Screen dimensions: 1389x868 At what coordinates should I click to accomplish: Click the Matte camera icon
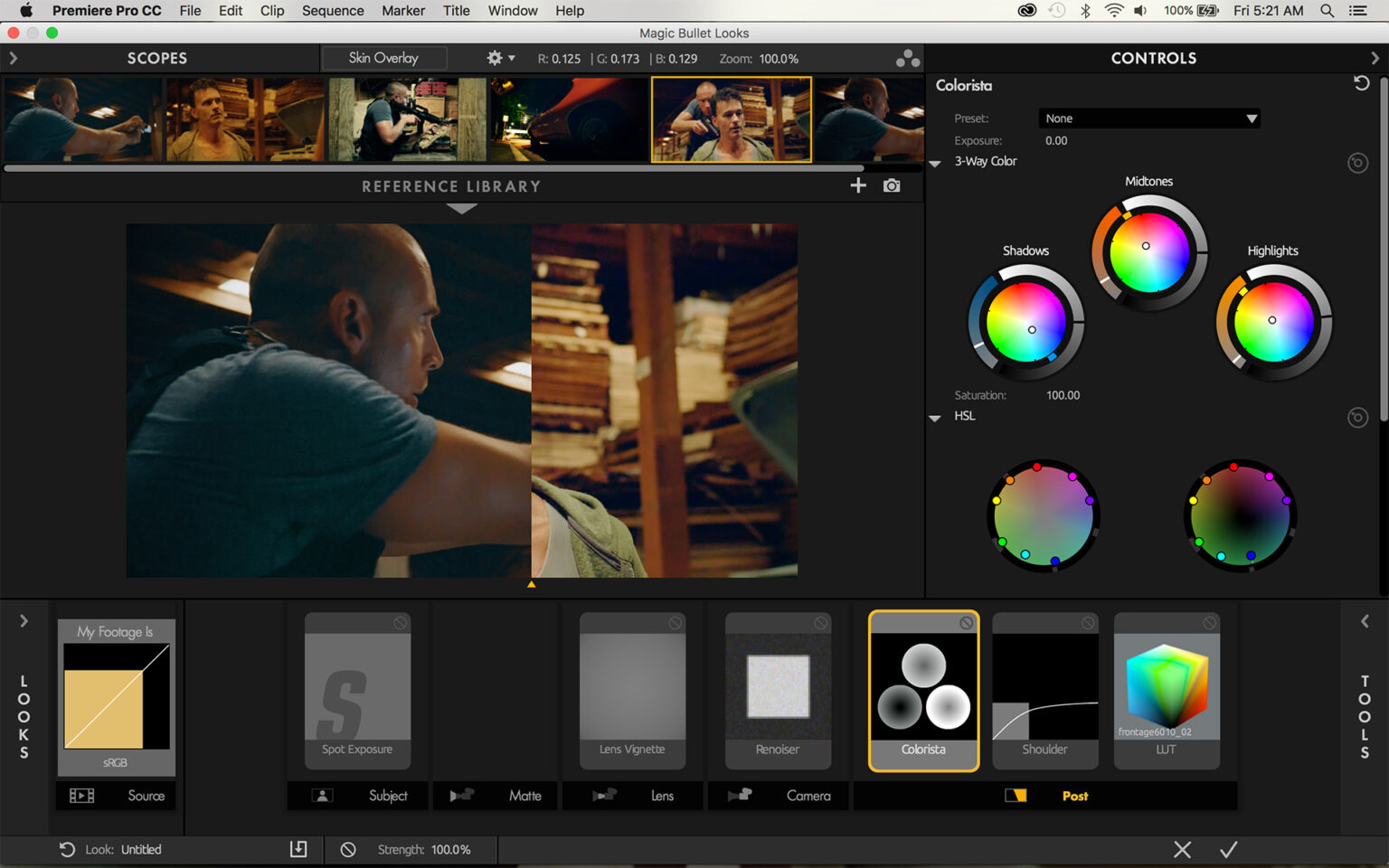pyautogui.click(x=462, y=795)
